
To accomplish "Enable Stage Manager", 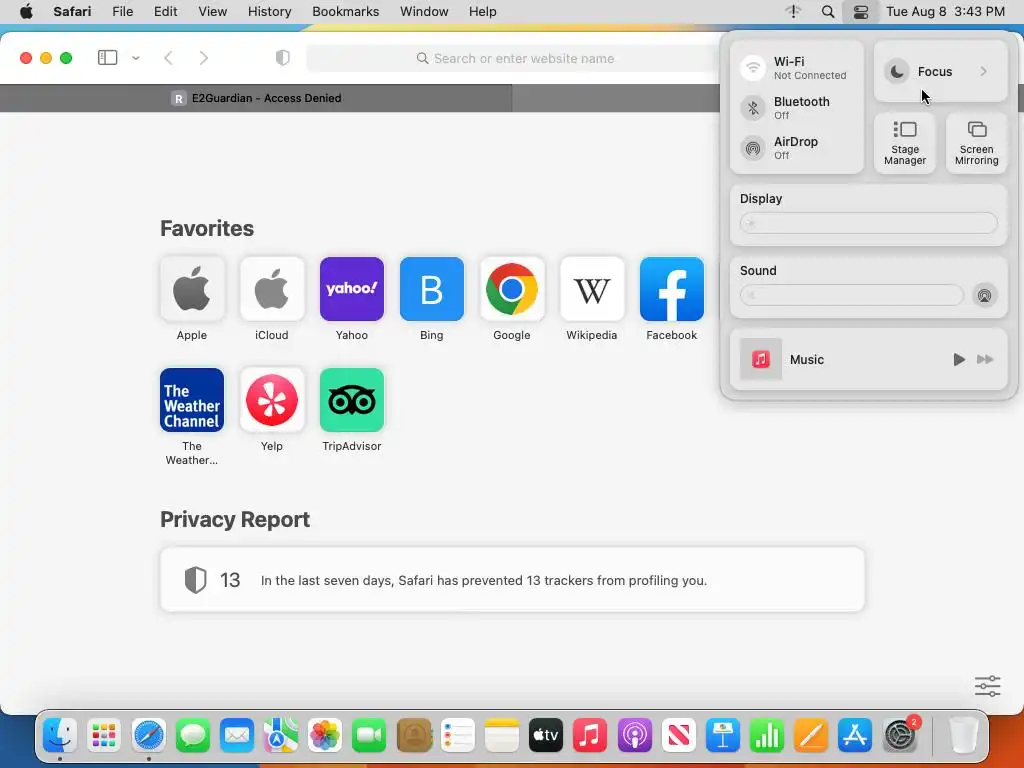I will [x=904, y=143].
